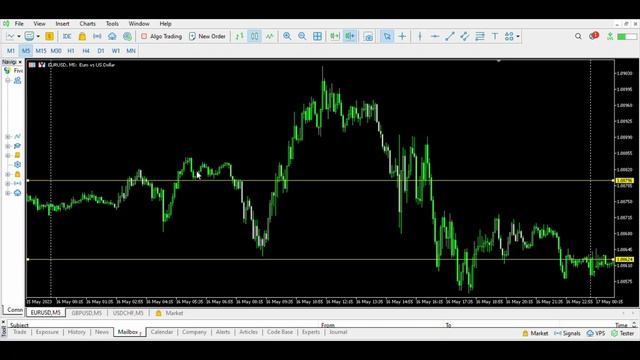The image size is (640, 360).
Task: Switch to M1 timeframe
Action: (x=11, y=51)
